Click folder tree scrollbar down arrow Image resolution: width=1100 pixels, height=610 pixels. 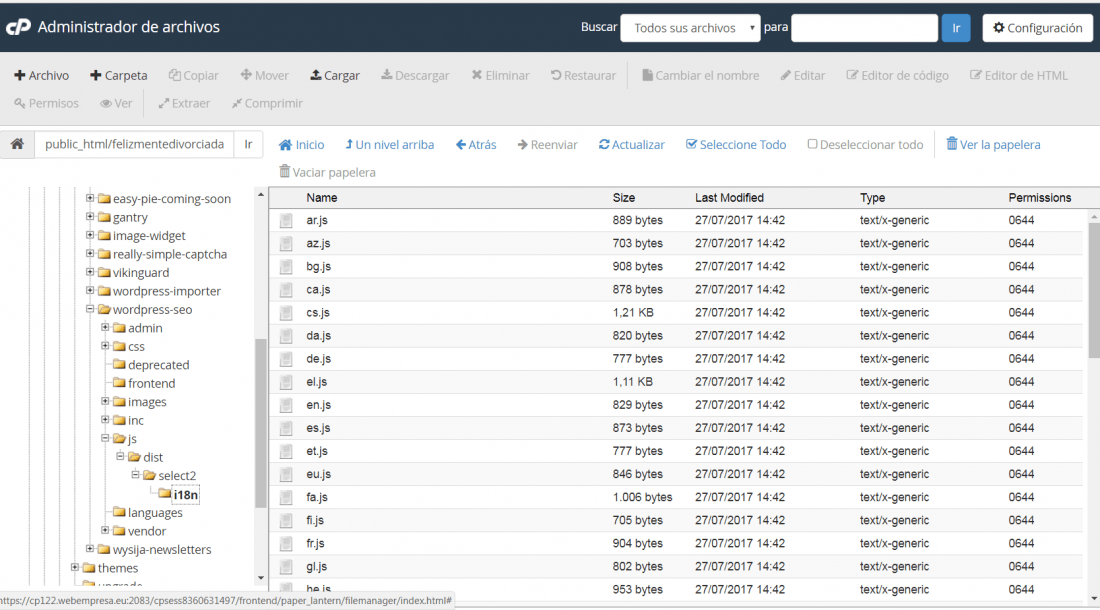[261, 578]
